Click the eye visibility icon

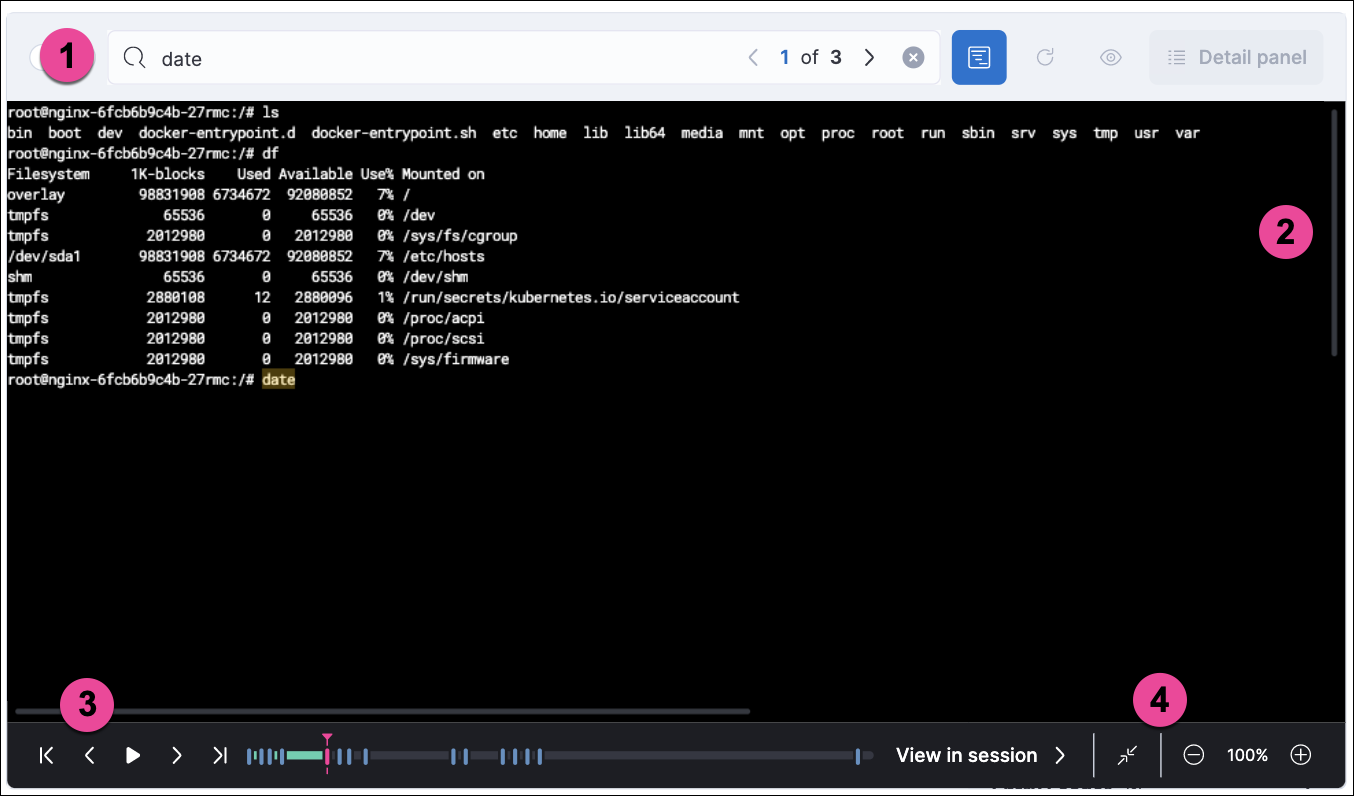(x=1110, y=57)
